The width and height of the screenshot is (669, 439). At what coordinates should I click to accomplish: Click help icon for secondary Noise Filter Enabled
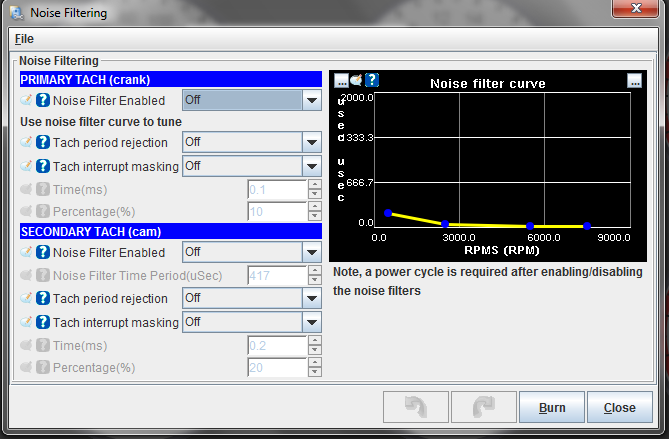[43, 252]
